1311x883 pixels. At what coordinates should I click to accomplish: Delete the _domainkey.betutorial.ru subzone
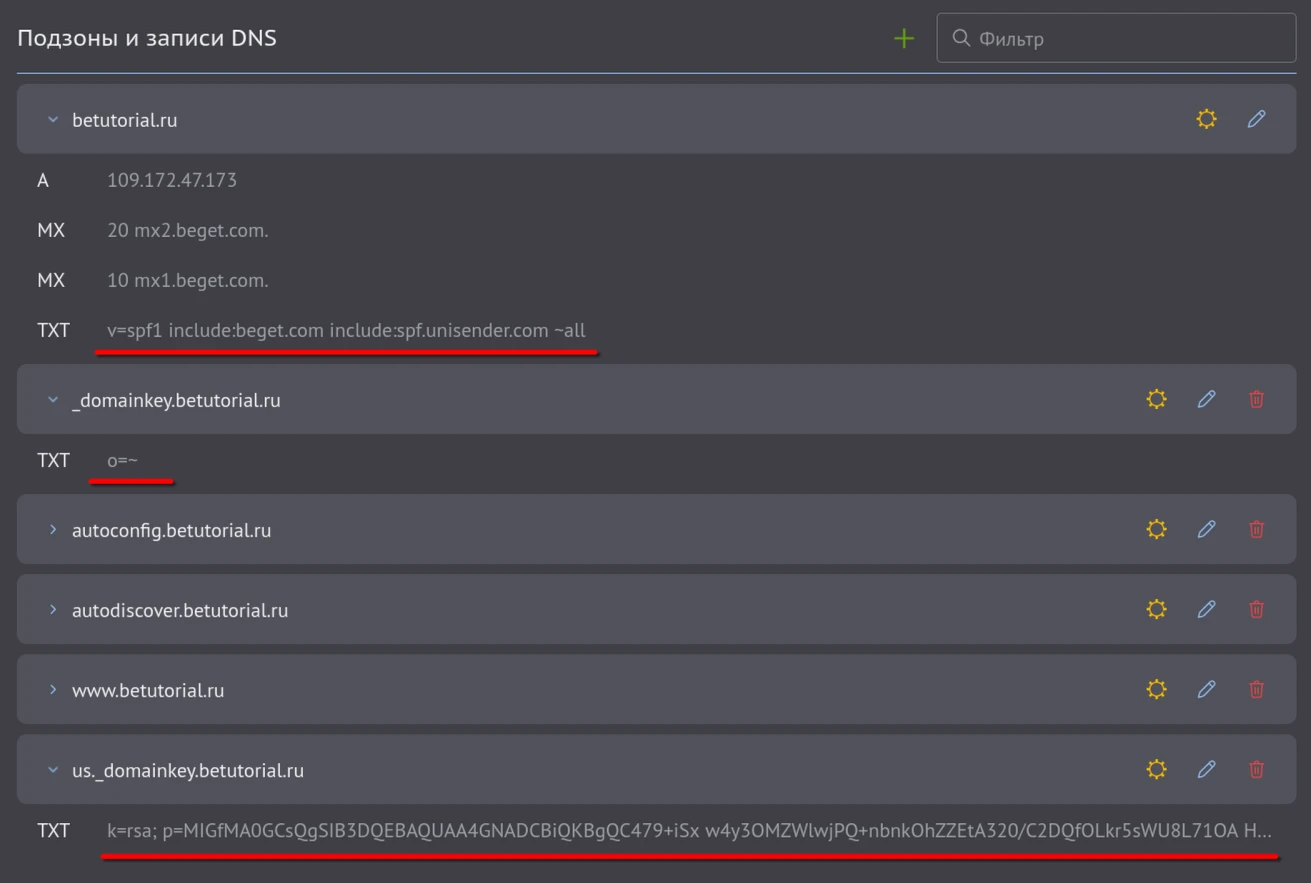click(x=1256, y=399)
